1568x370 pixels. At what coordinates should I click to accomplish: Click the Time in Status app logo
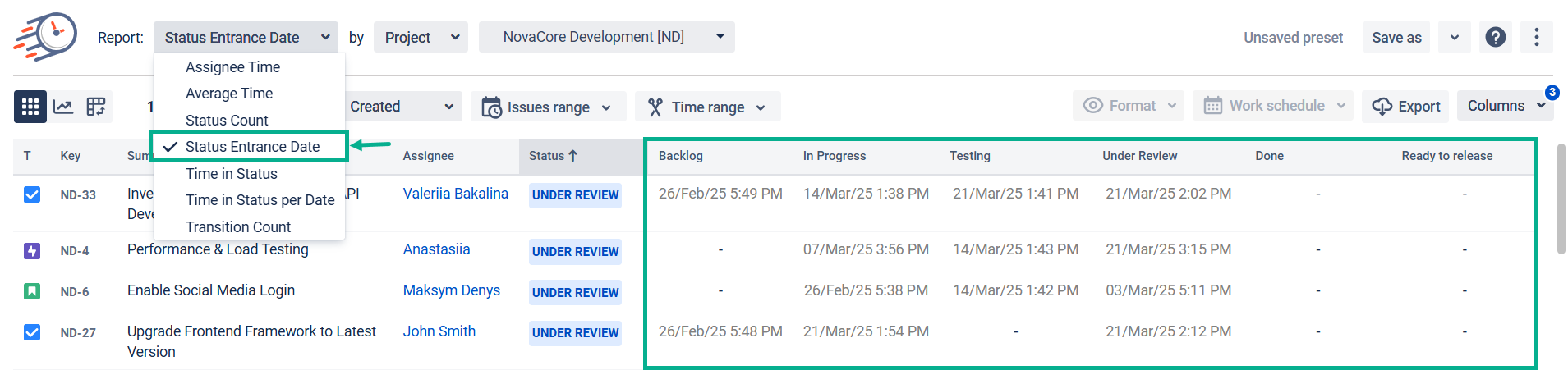pyautogui.click(x=45, y=36)
